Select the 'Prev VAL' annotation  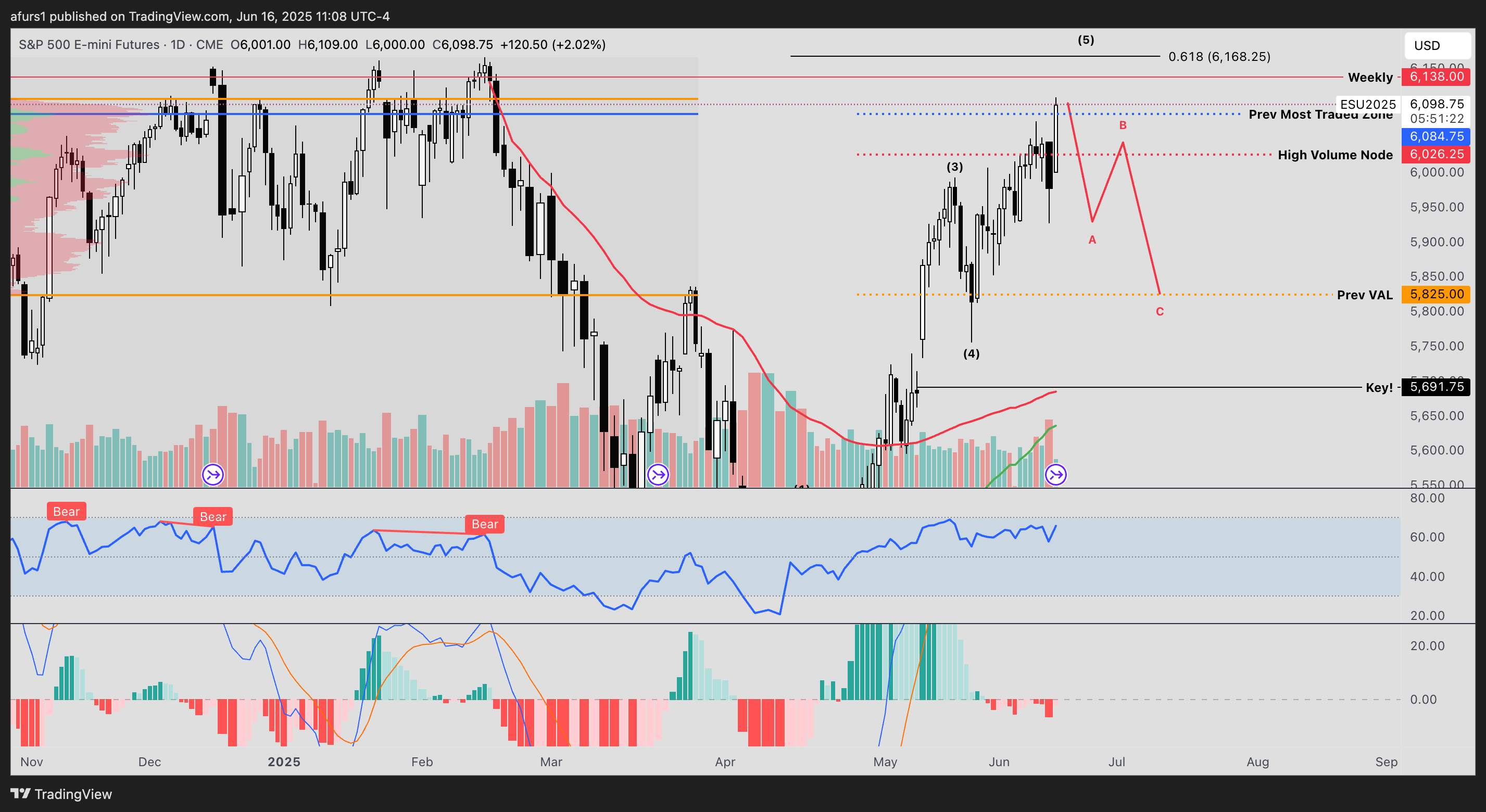tap(1365, 295)
